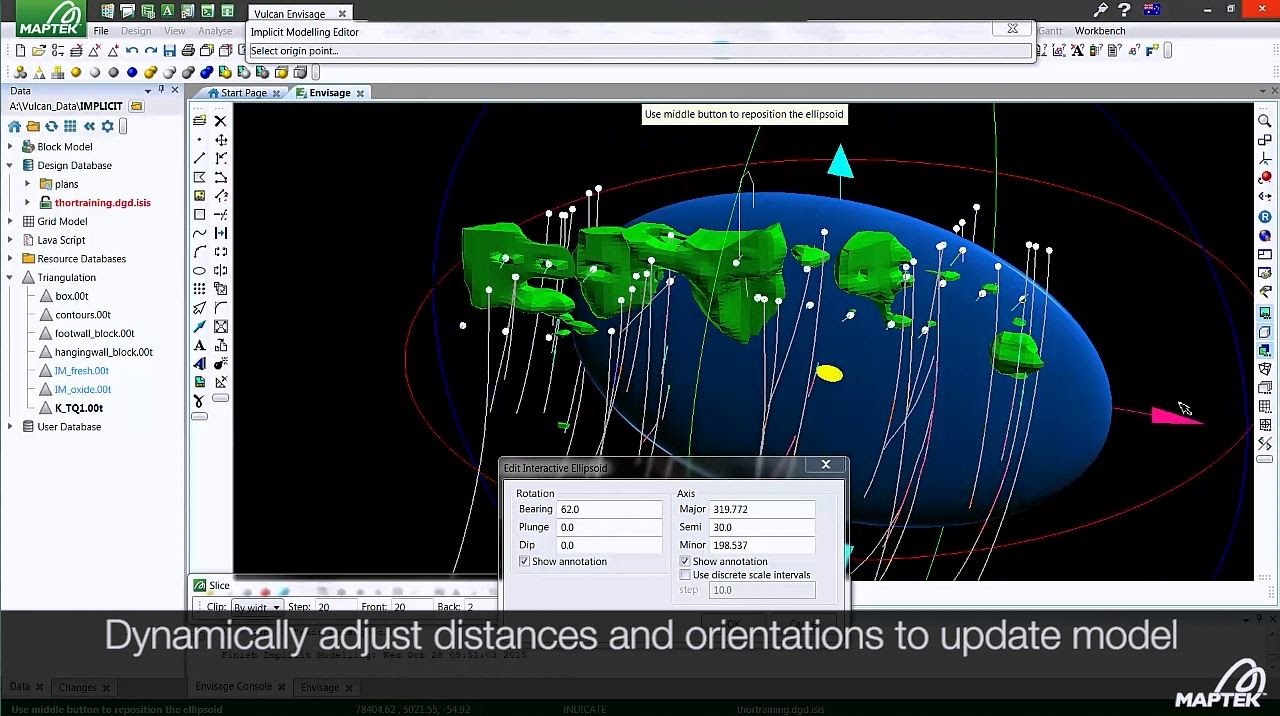This screenshot has height=716, width=1280.
Task: Select hangingwall_block.00t triangulation
Action: [x=104, y=352]
